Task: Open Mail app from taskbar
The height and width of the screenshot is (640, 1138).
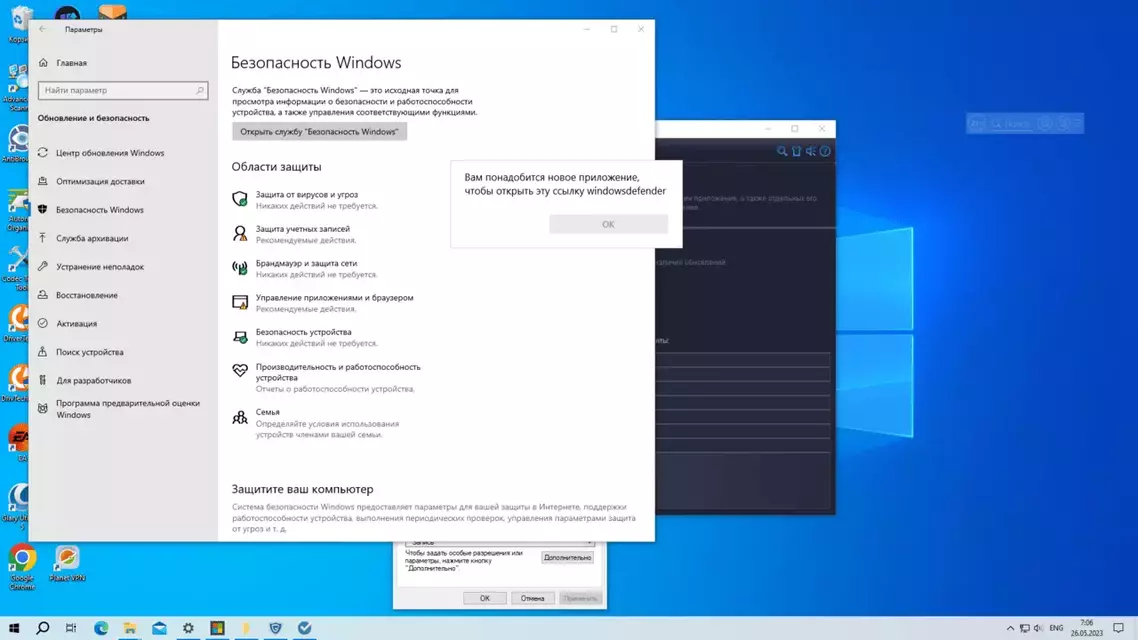Action: [159, 628]
